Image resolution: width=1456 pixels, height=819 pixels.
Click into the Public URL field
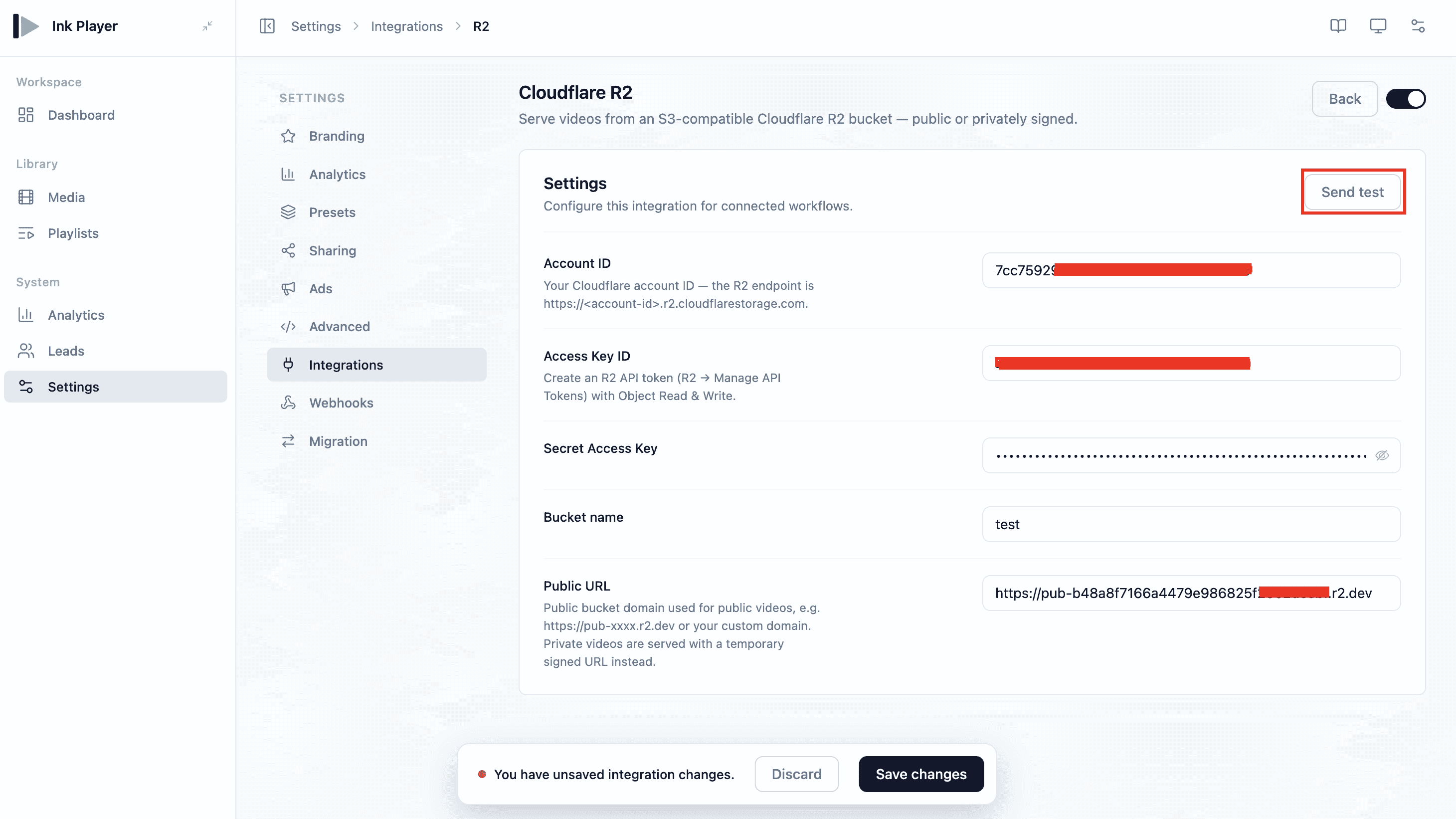tap(1191, 593)
